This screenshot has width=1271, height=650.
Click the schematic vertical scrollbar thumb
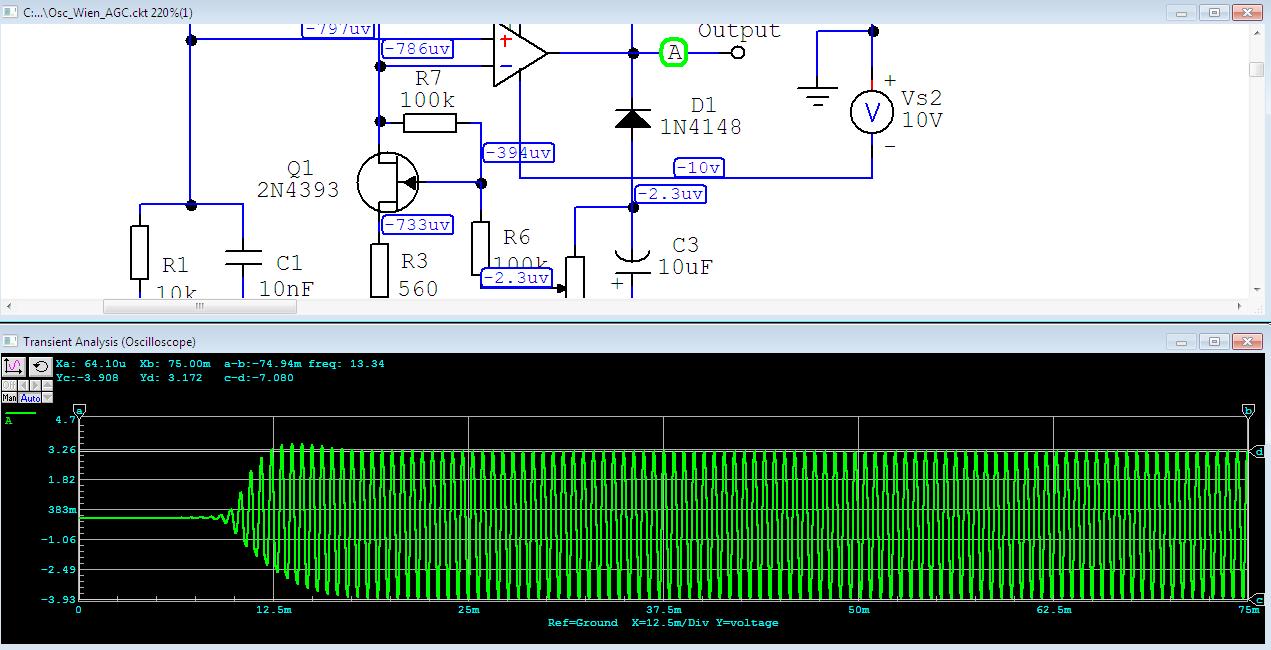(1256, 69)
